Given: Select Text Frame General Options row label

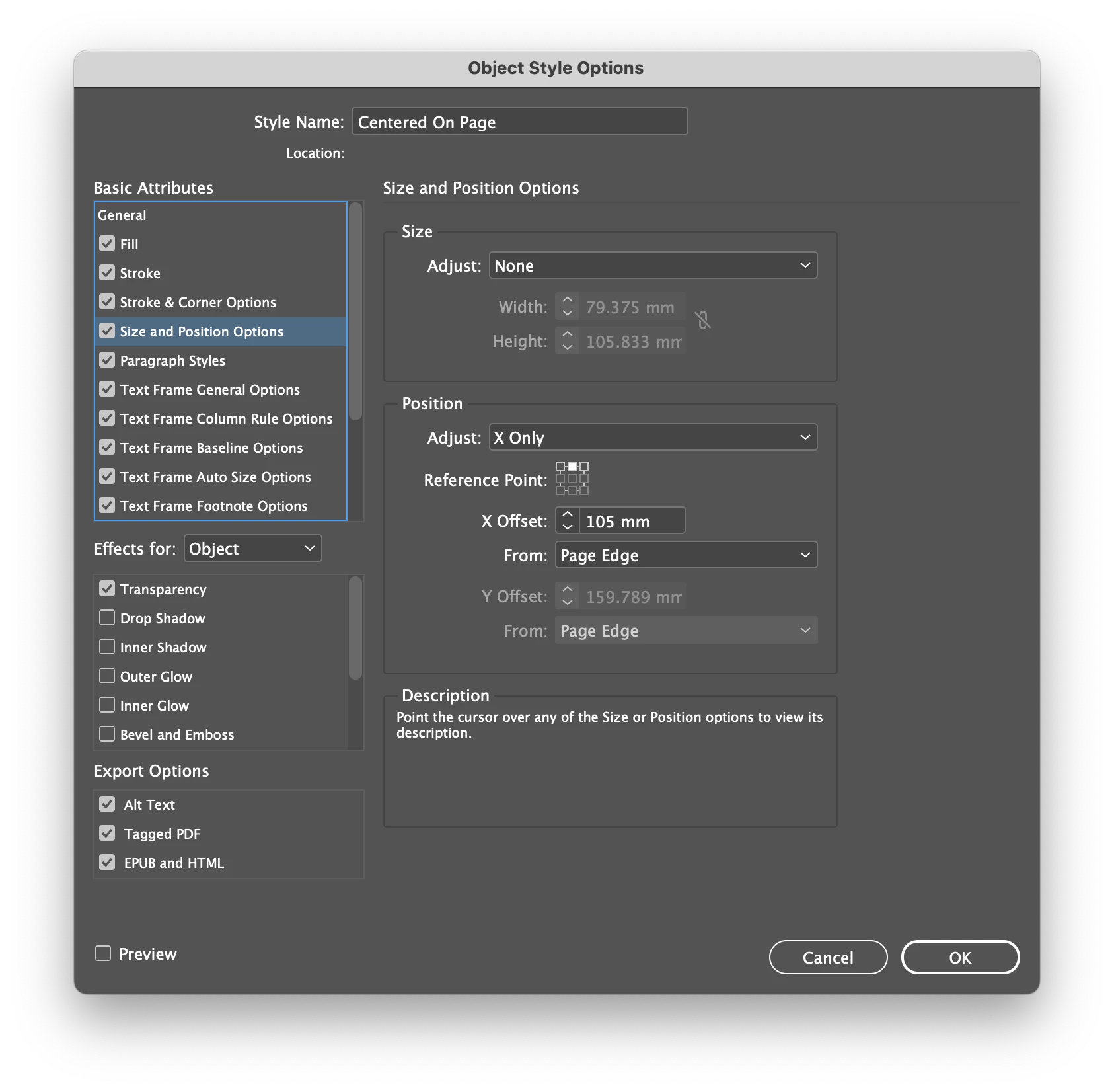Looking at the screenshot, I should [x=210, y=390].
